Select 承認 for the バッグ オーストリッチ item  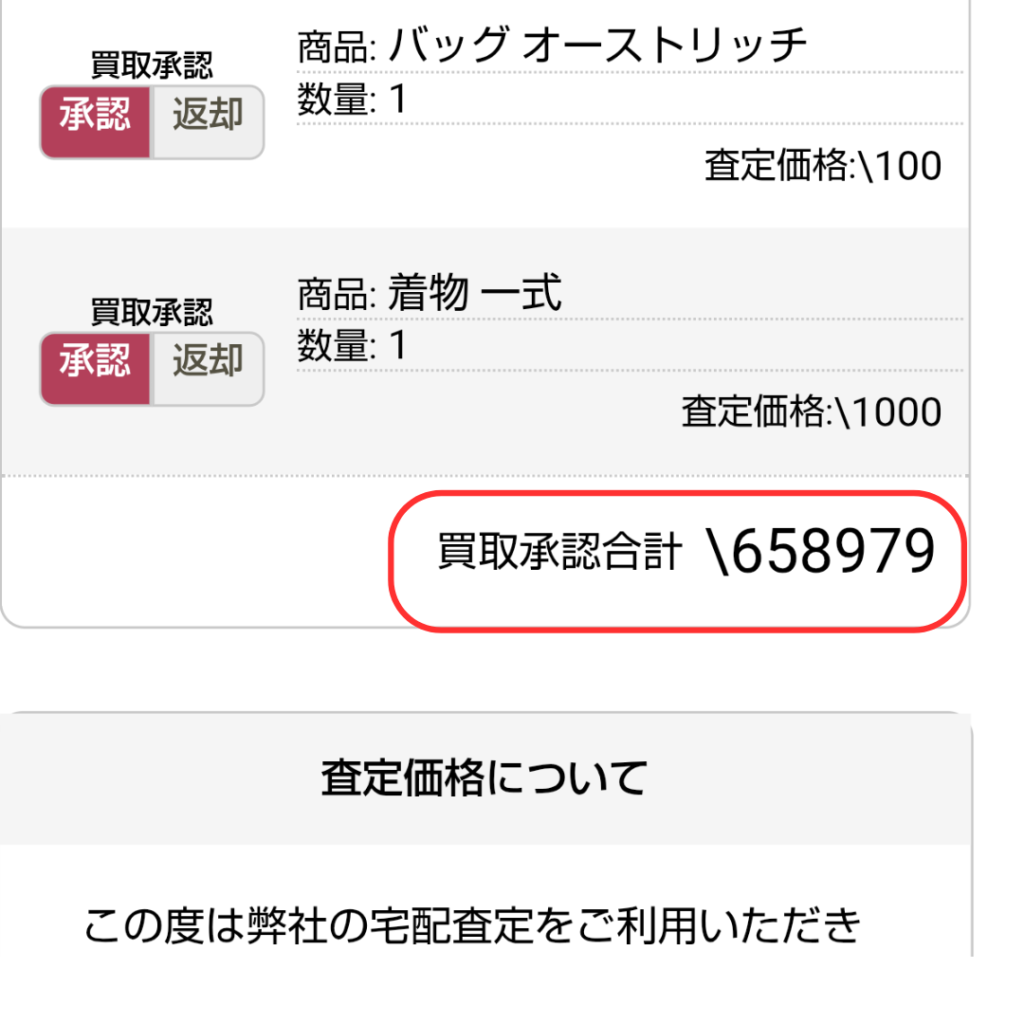tap(95, 122)
